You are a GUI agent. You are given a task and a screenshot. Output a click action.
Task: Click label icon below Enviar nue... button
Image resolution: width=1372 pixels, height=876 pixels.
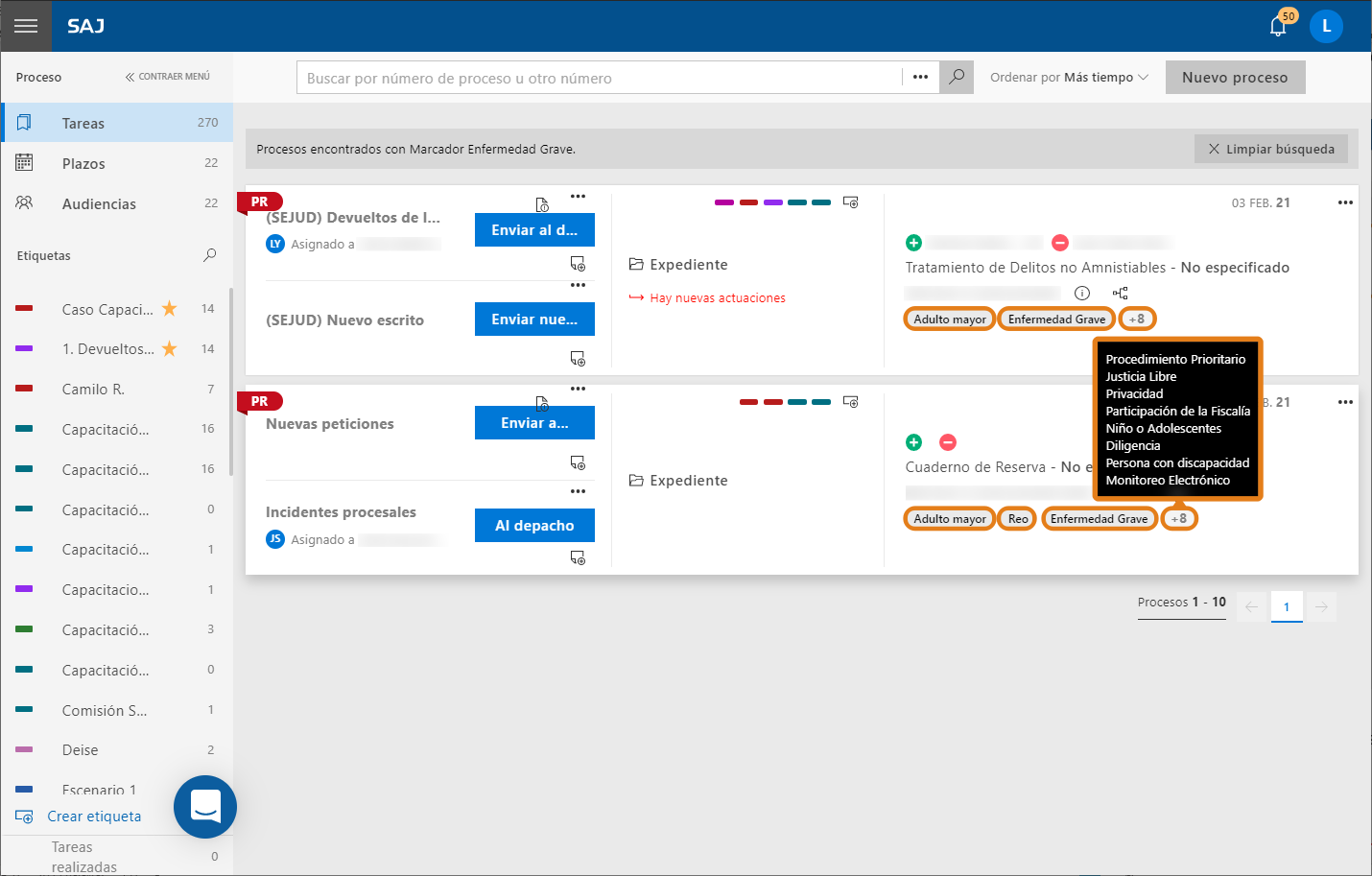[x=578, y=359]
